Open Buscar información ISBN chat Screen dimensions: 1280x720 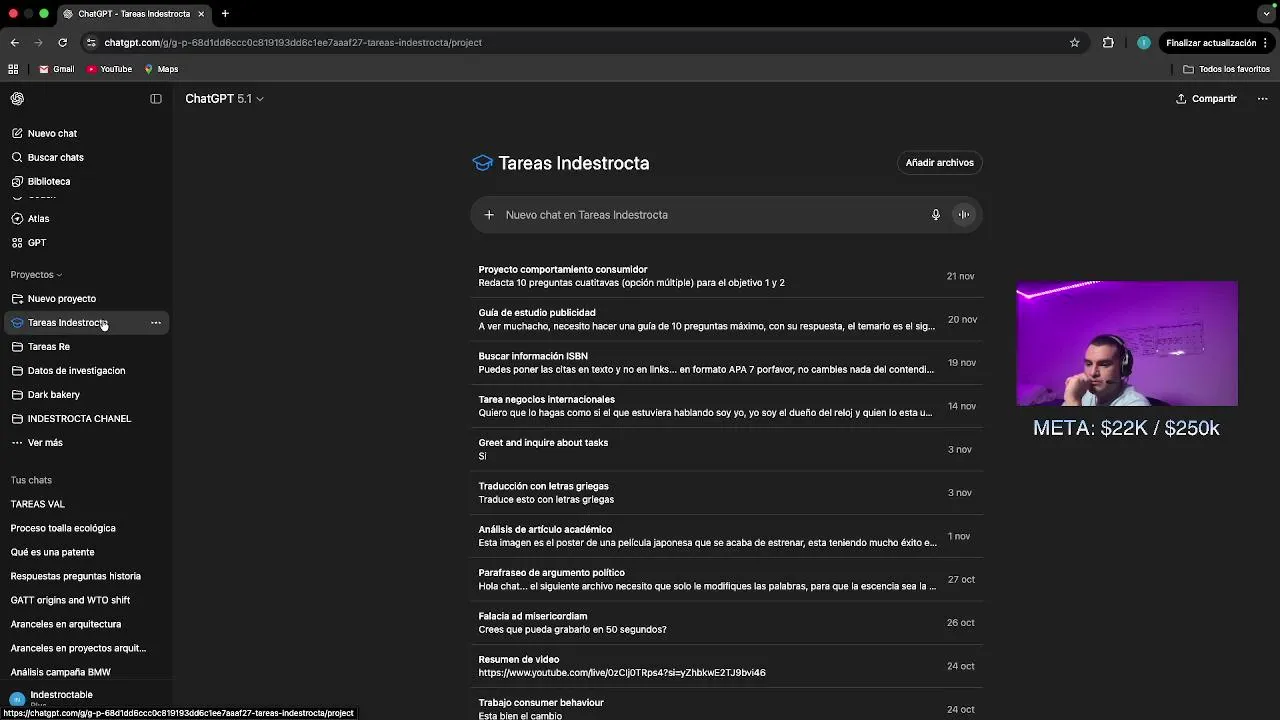[x=727, y=362]
